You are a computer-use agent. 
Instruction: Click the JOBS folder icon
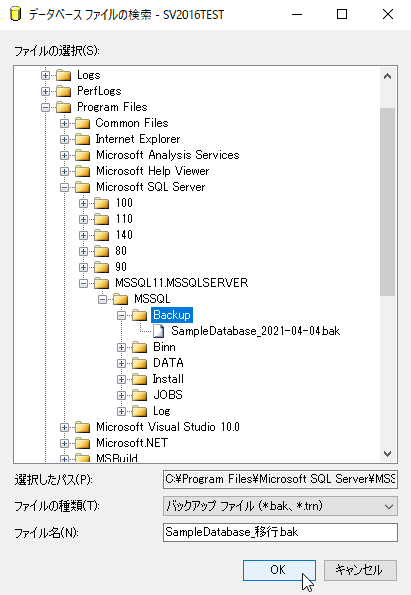tap(139, 395)
